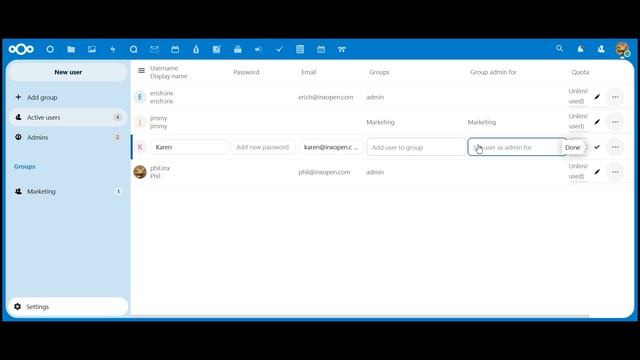Viewport: 640px width, 360px height.
Task: Toggle the navigation hamburger icon
Action: [141, 71]
